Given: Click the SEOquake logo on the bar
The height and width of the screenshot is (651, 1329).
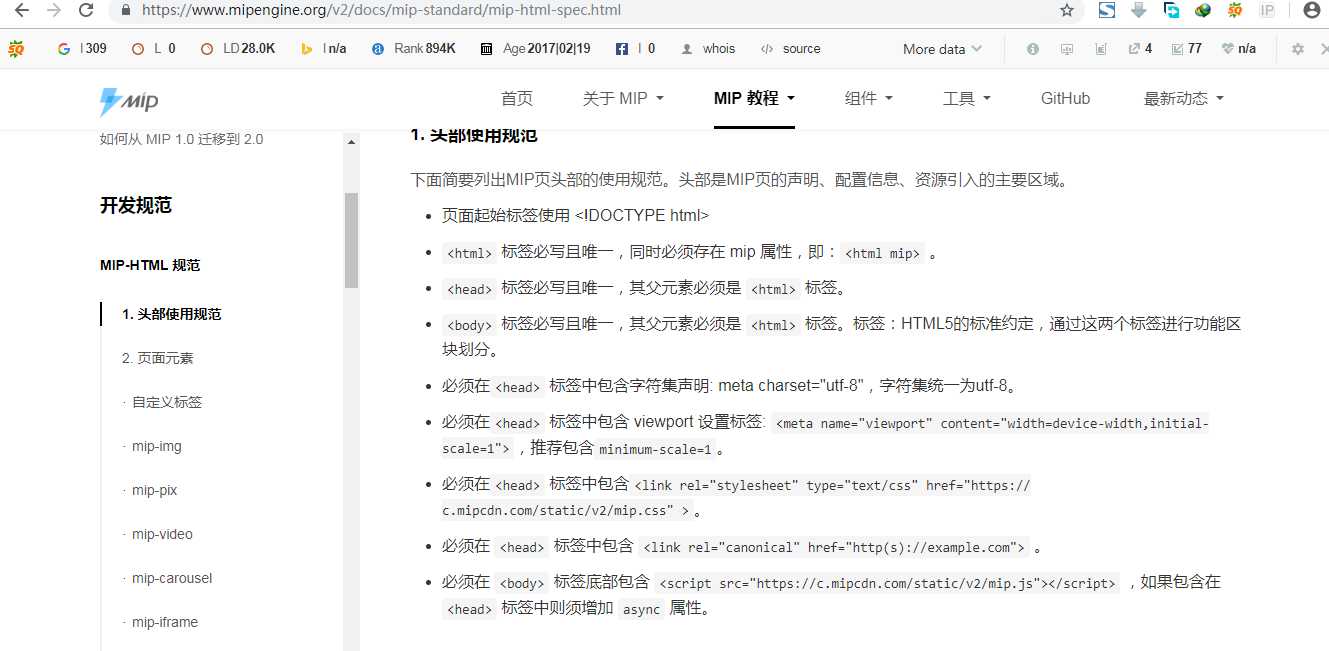Looking at the screenshot, I should 17,48.
